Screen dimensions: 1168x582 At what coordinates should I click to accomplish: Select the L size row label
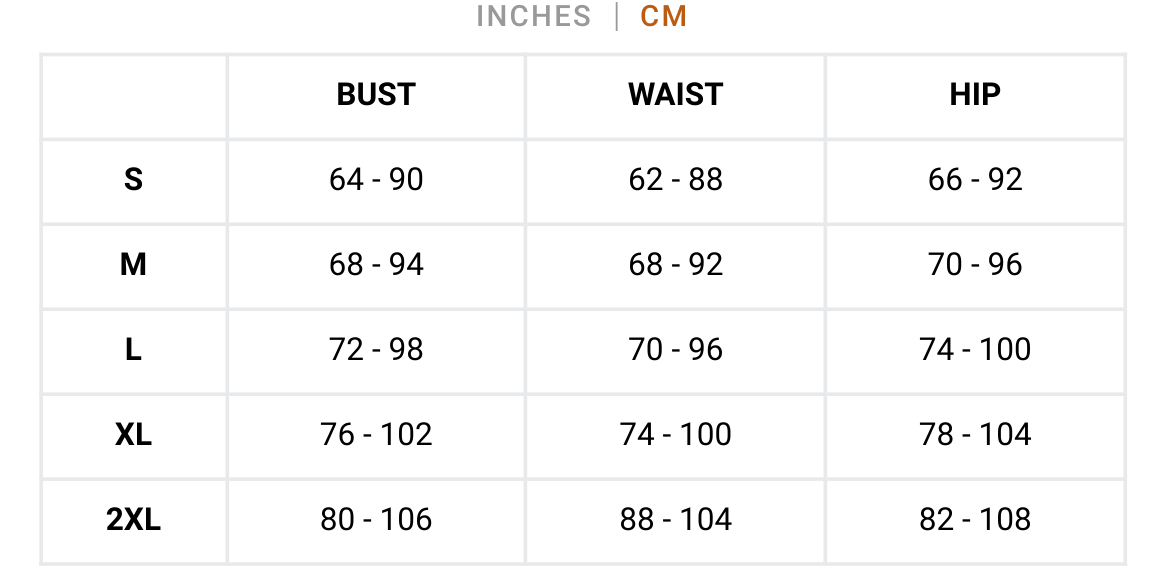[133, 349]
